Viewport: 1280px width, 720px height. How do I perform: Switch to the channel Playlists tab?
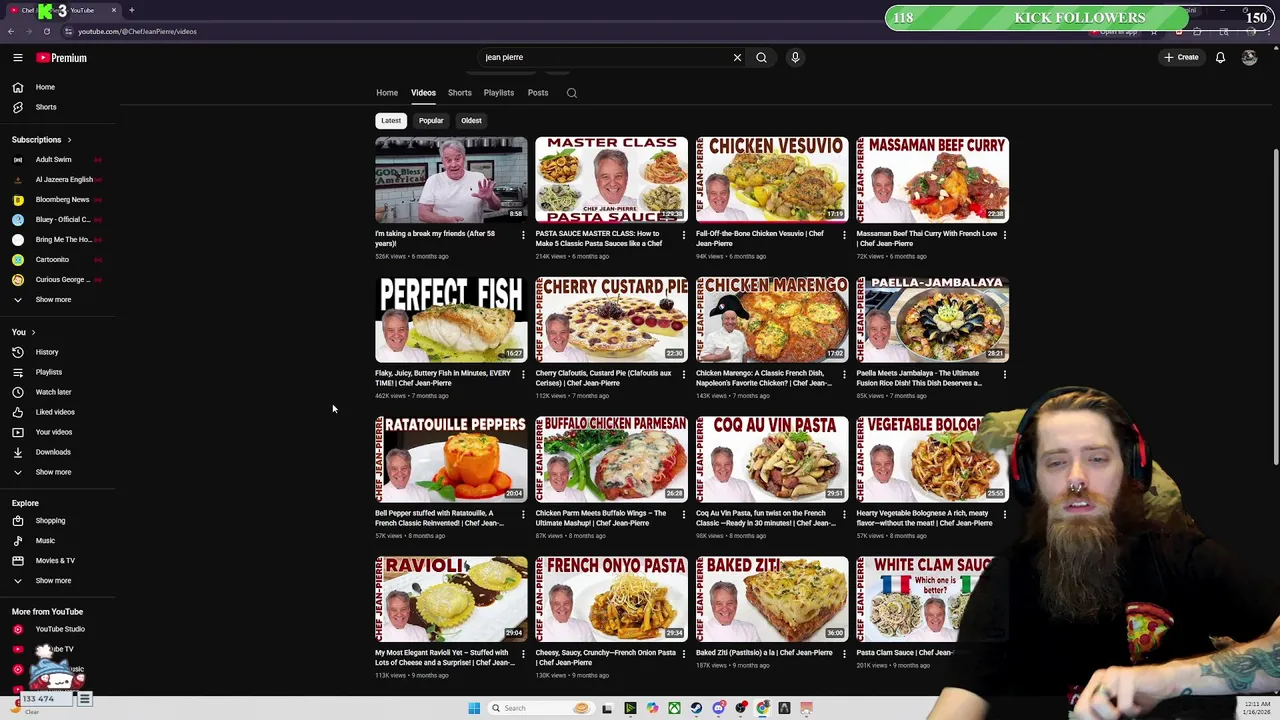pos(499,93)
